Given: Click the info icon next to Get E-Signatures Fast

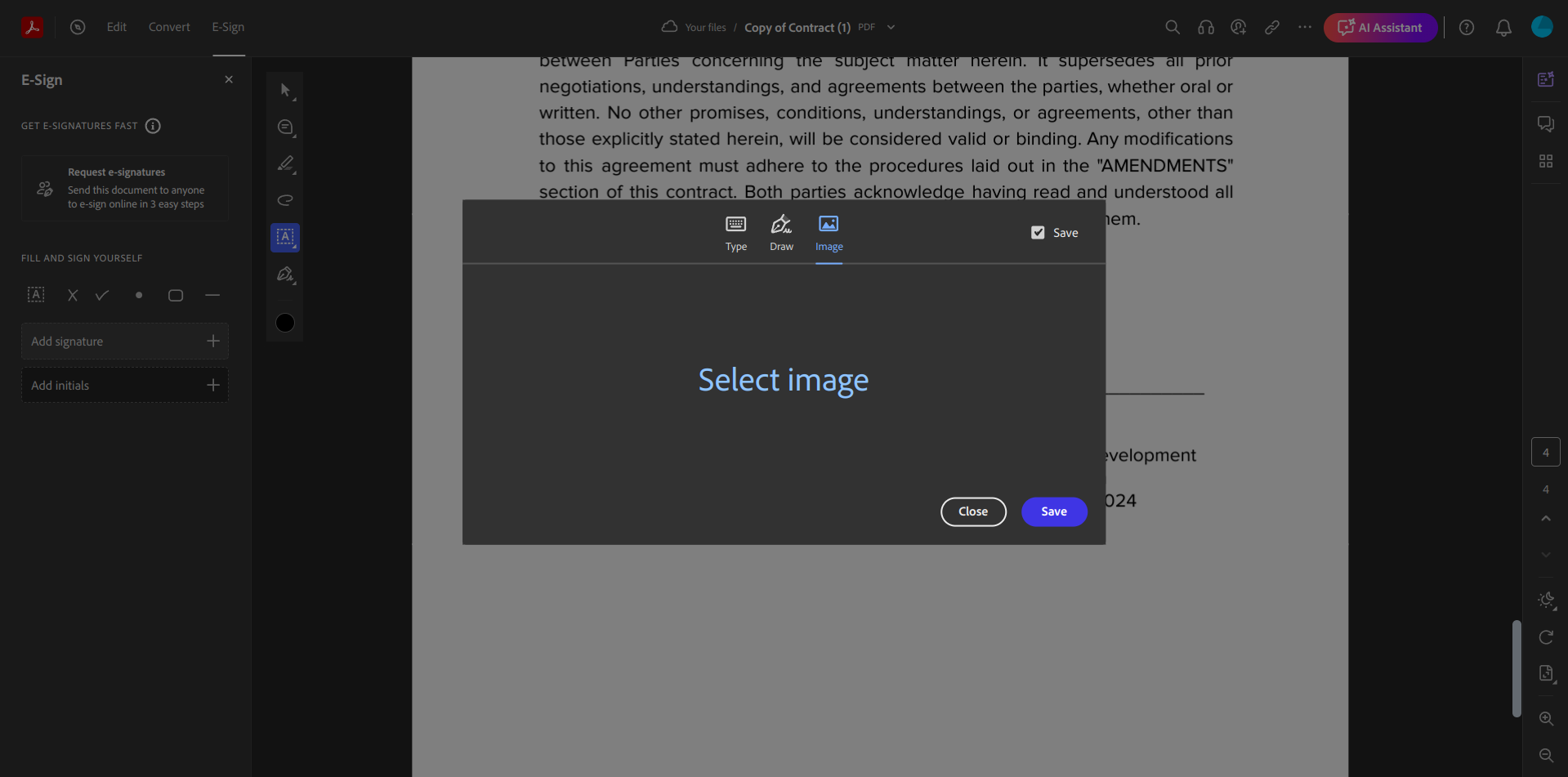Looking at the screenshot, I should (153, 126).
